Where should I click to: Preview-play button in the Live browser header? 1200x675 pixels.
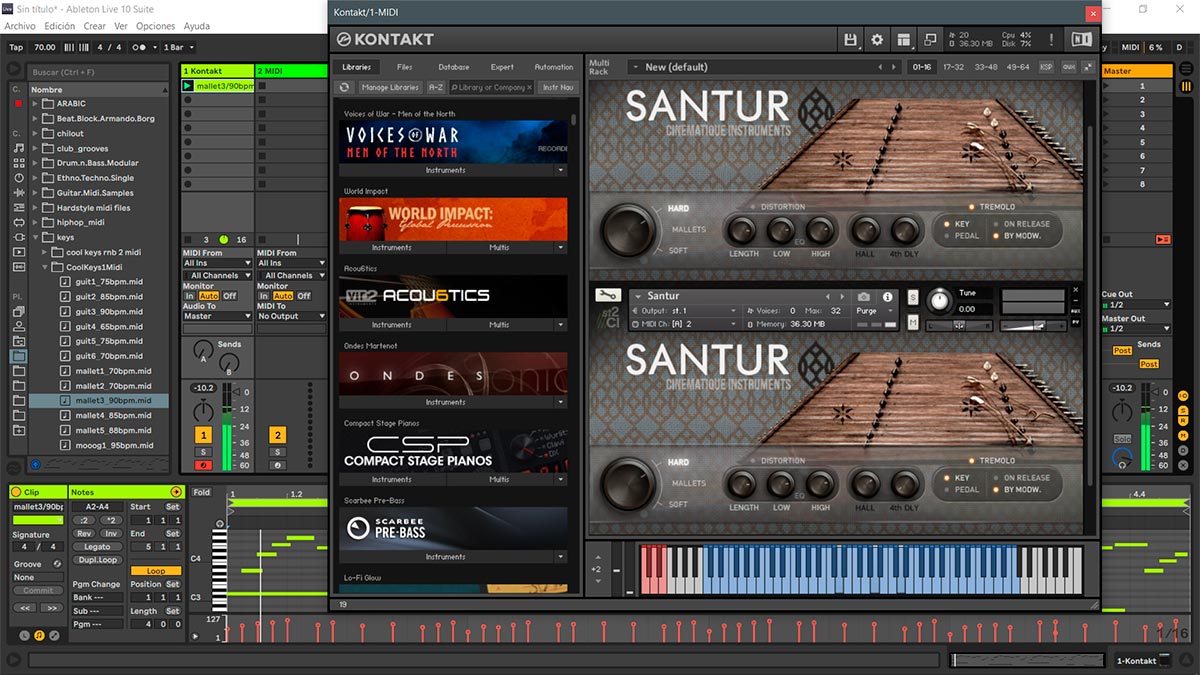click(15, 70)
